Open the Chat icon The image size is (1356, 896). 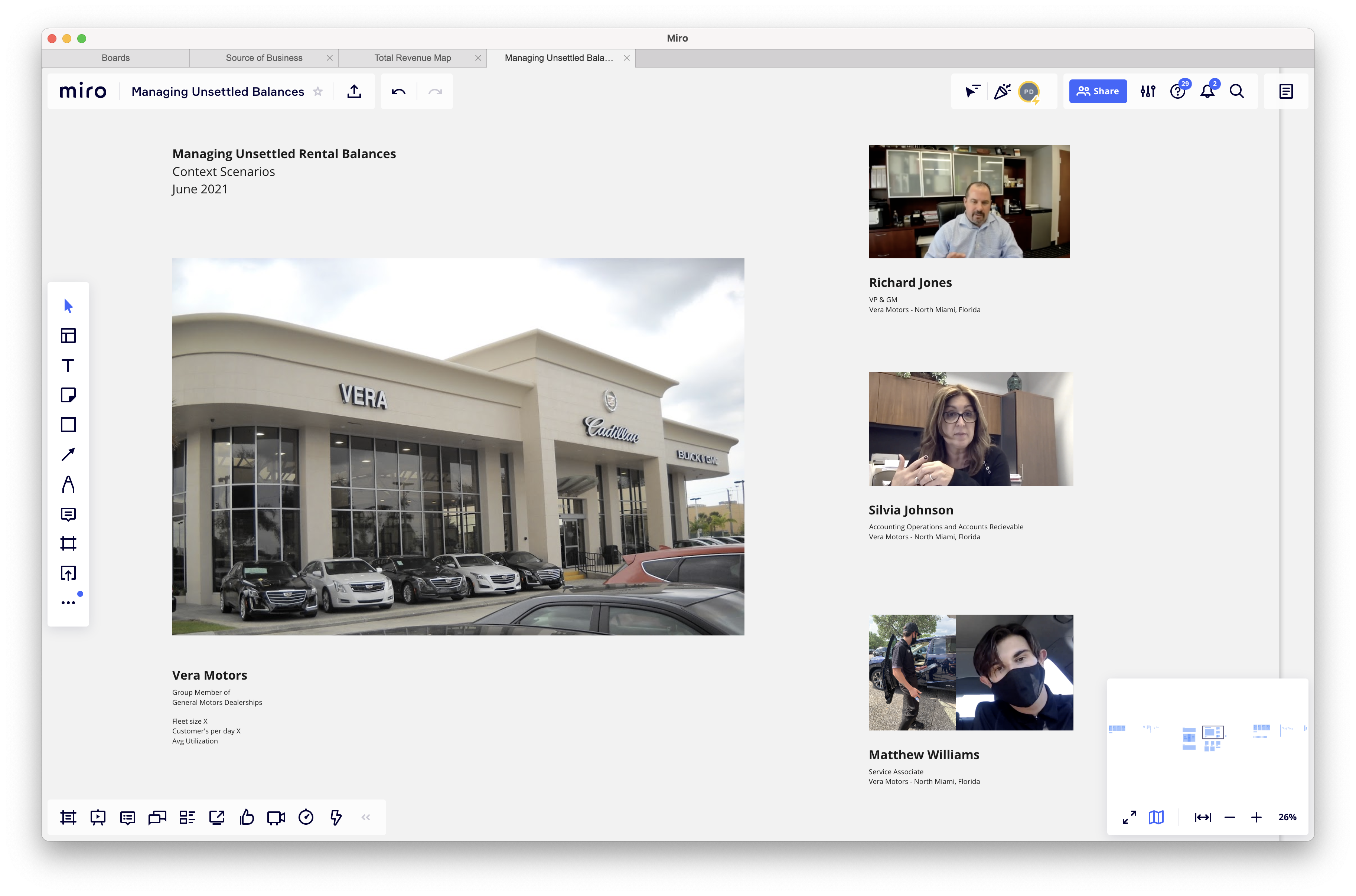tap(157, 817)
